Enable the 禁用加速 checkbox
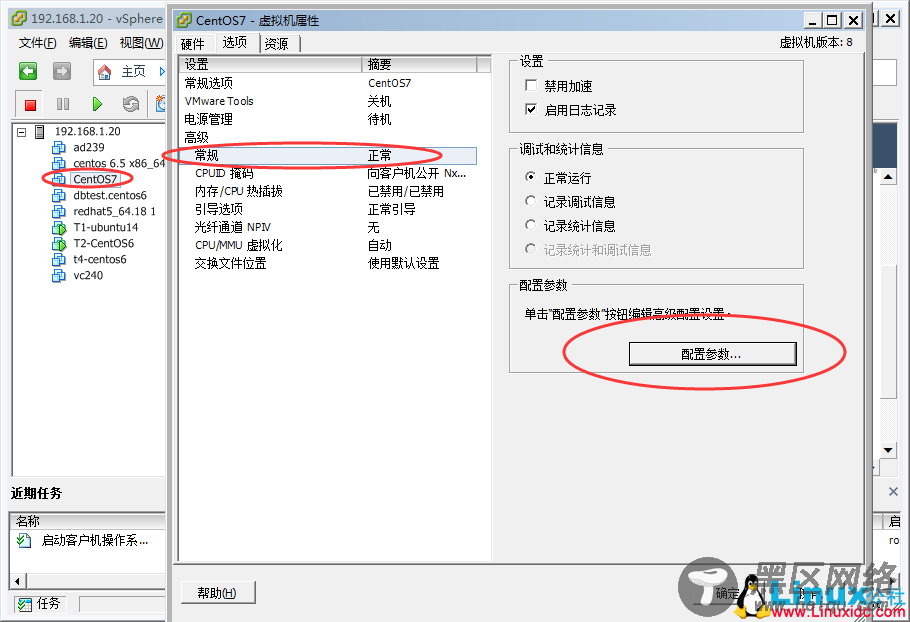Image resolution: width=910 pixels, height=622 pixels. [x=530, y=85]
